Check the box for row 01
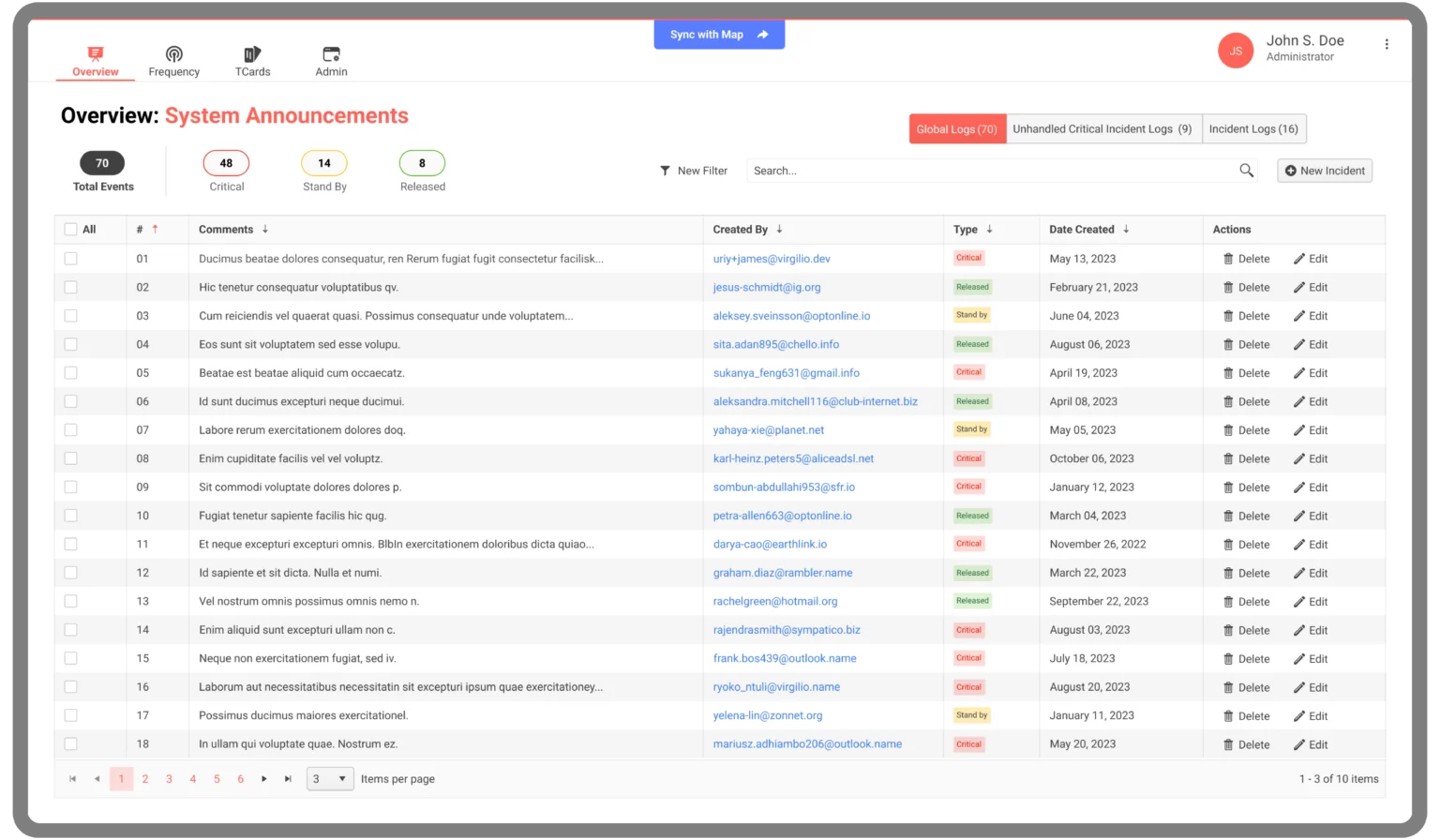 tap(70, 258)
